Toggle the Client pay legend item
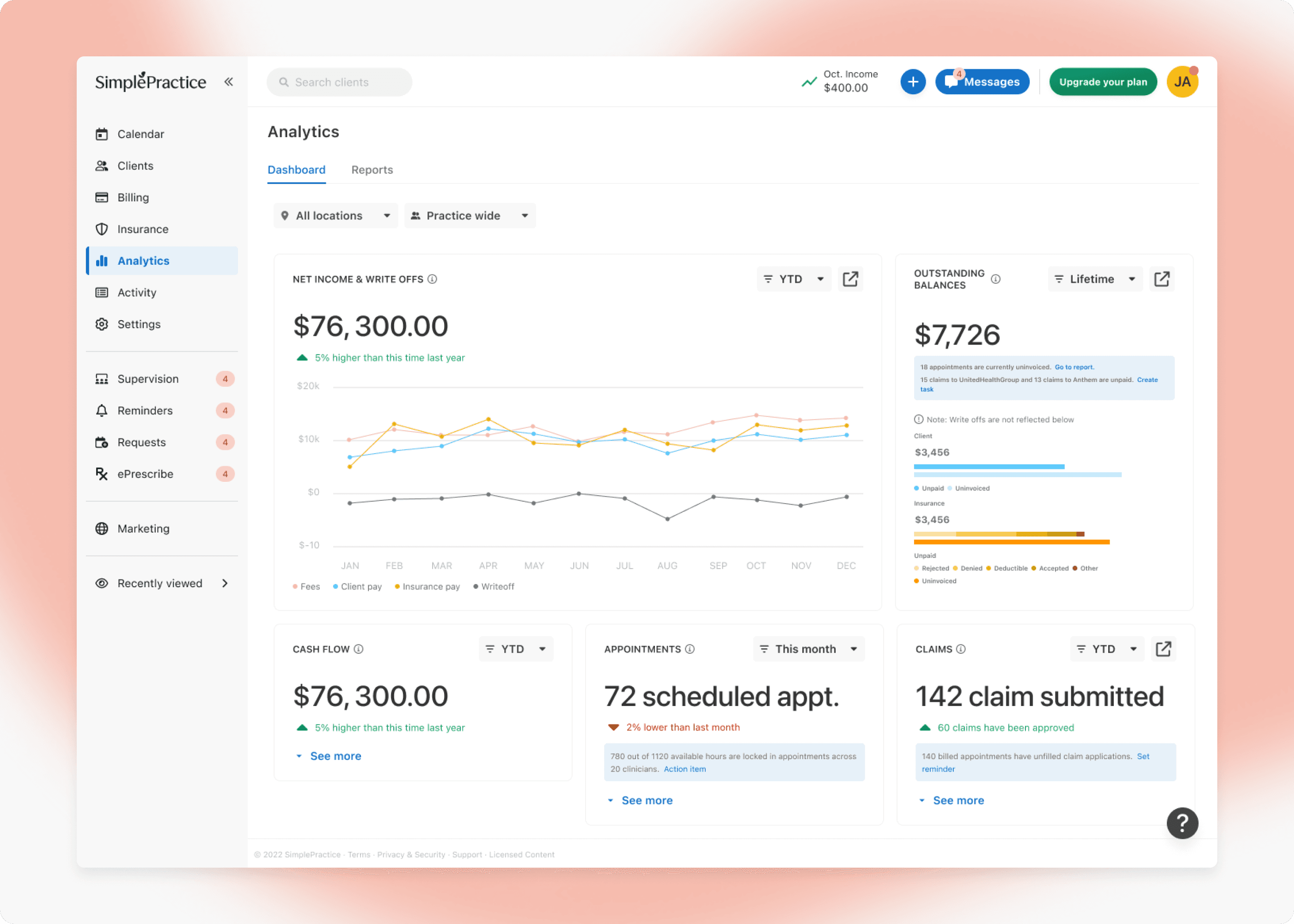Viewport: 1294px width, 924px height. tap(357, 587)
